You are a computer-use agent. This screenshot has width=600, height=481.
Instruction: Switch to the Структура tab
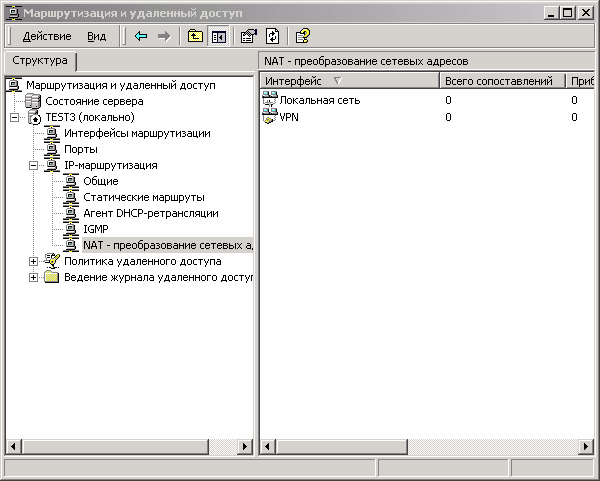tap(40, 61)
